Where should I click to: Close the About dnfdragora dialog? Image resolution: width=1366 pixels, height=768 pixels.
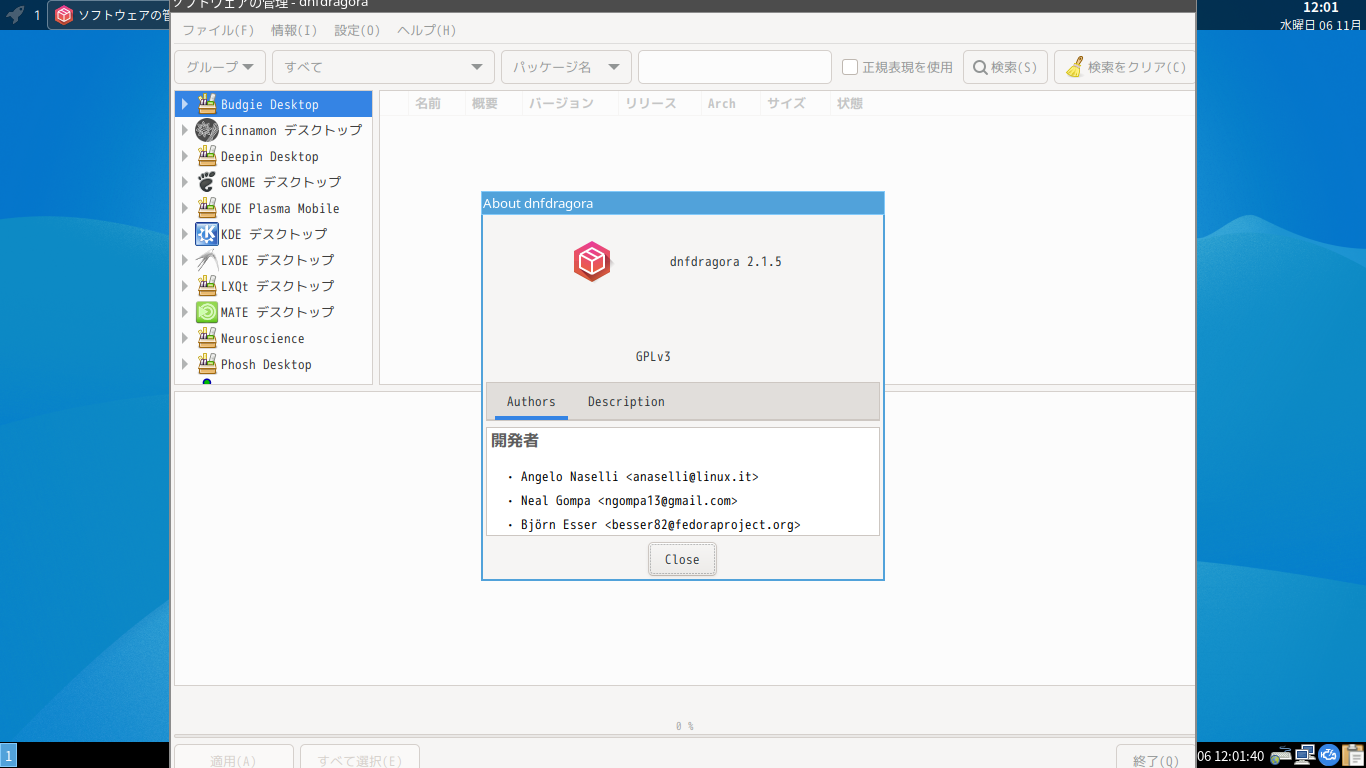[x=682, y=559]
